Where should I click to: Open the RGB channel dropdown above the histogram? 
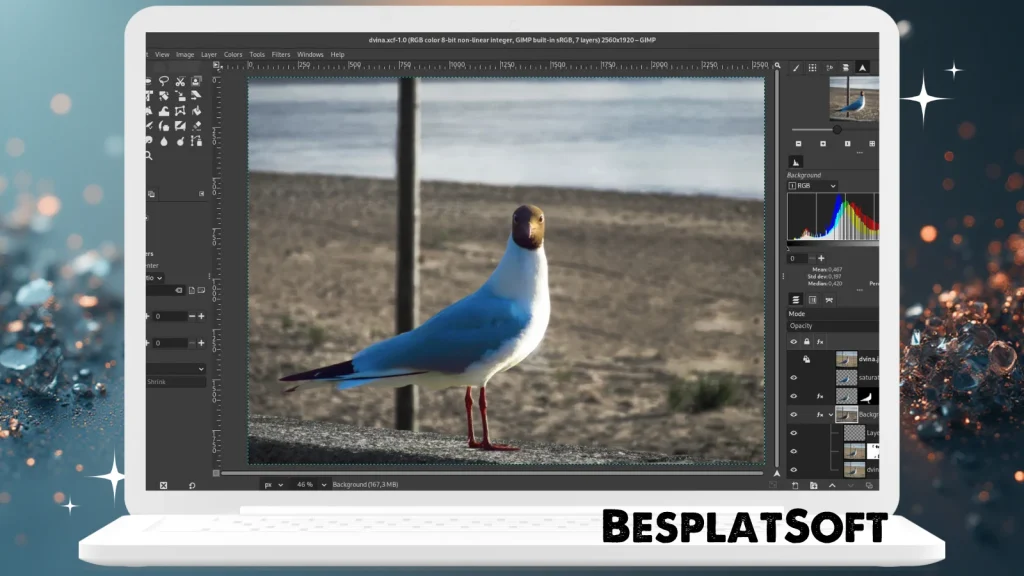(812, 186)
